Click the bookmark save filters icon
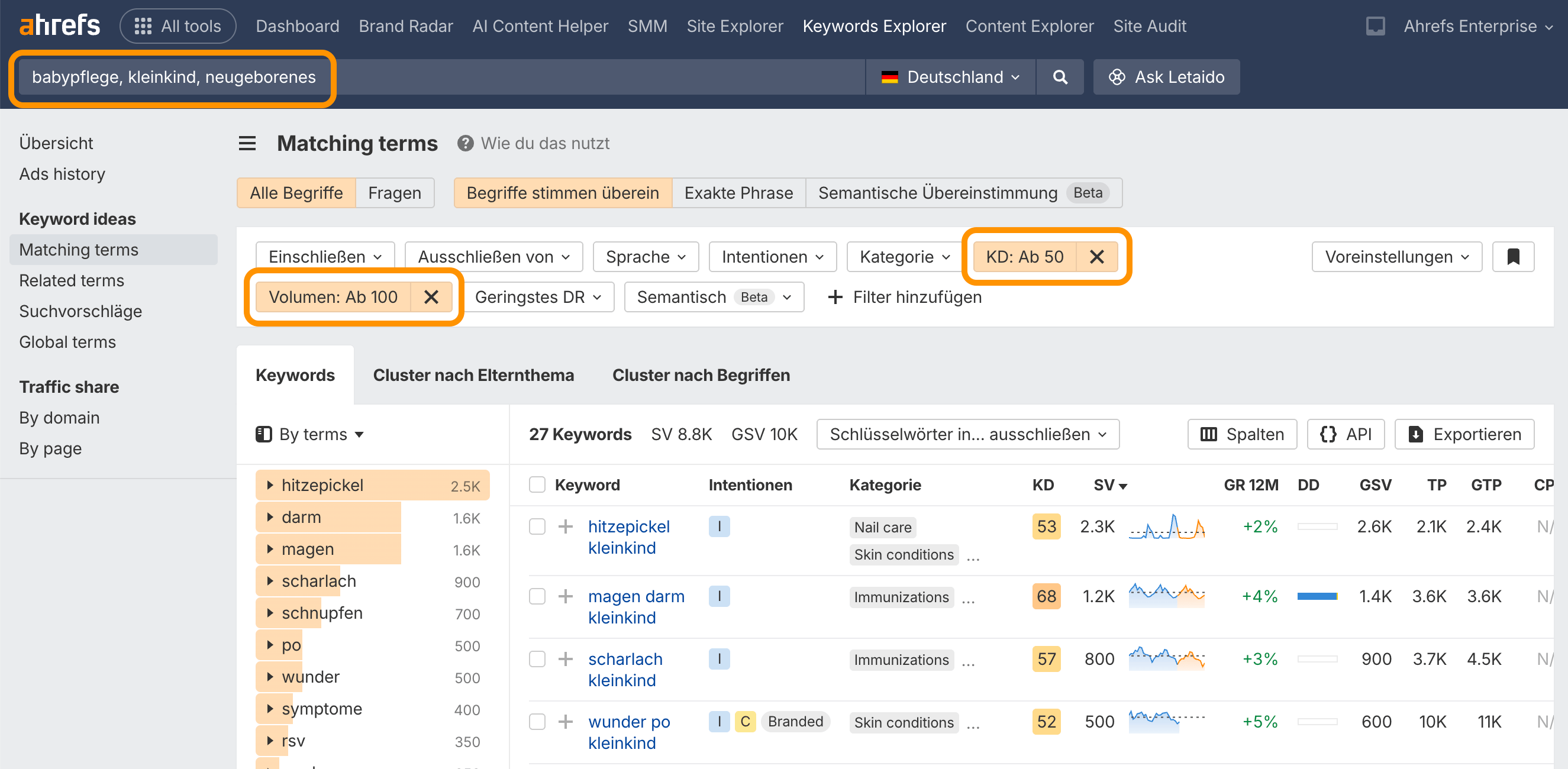The image size is (1568, 769). point(1513,257)
